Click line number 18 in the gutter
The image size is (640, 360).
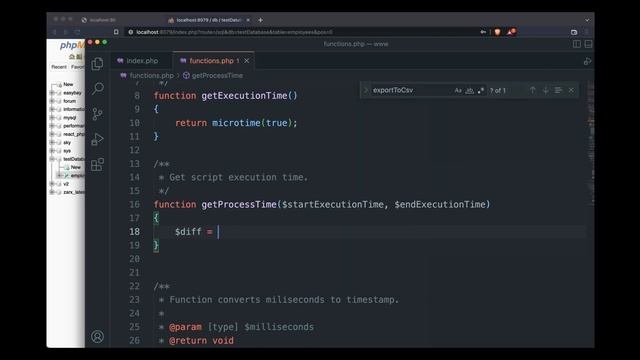tap(135, 231)
